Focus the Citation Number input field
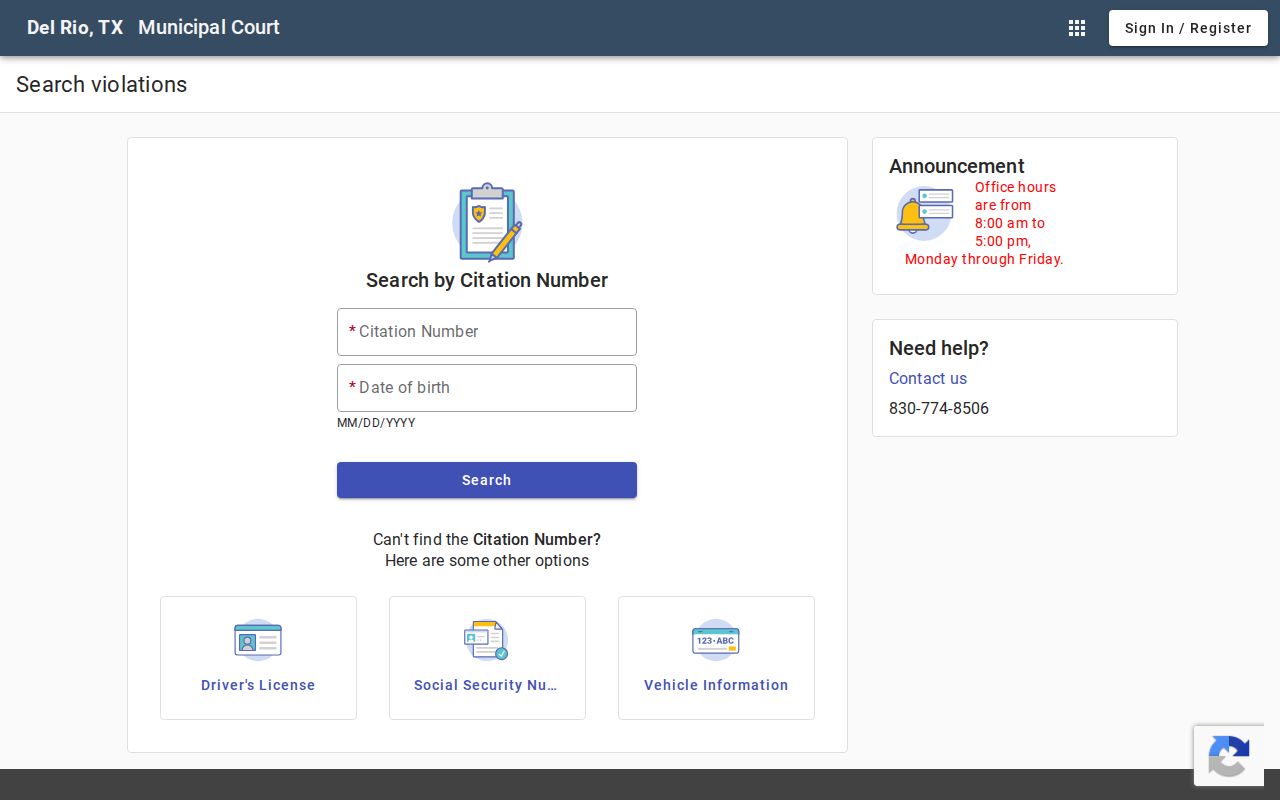1280x800 pixels. [x=487, y=332]
